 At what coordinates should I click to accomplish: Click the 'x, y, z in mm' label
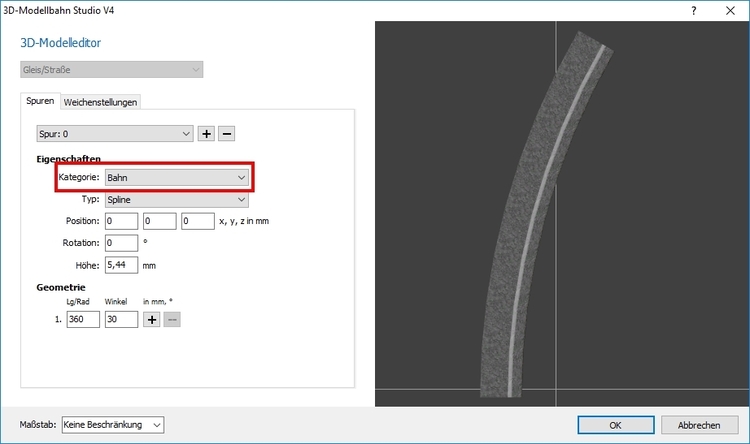pyautogui.click(x=244, y=221)
